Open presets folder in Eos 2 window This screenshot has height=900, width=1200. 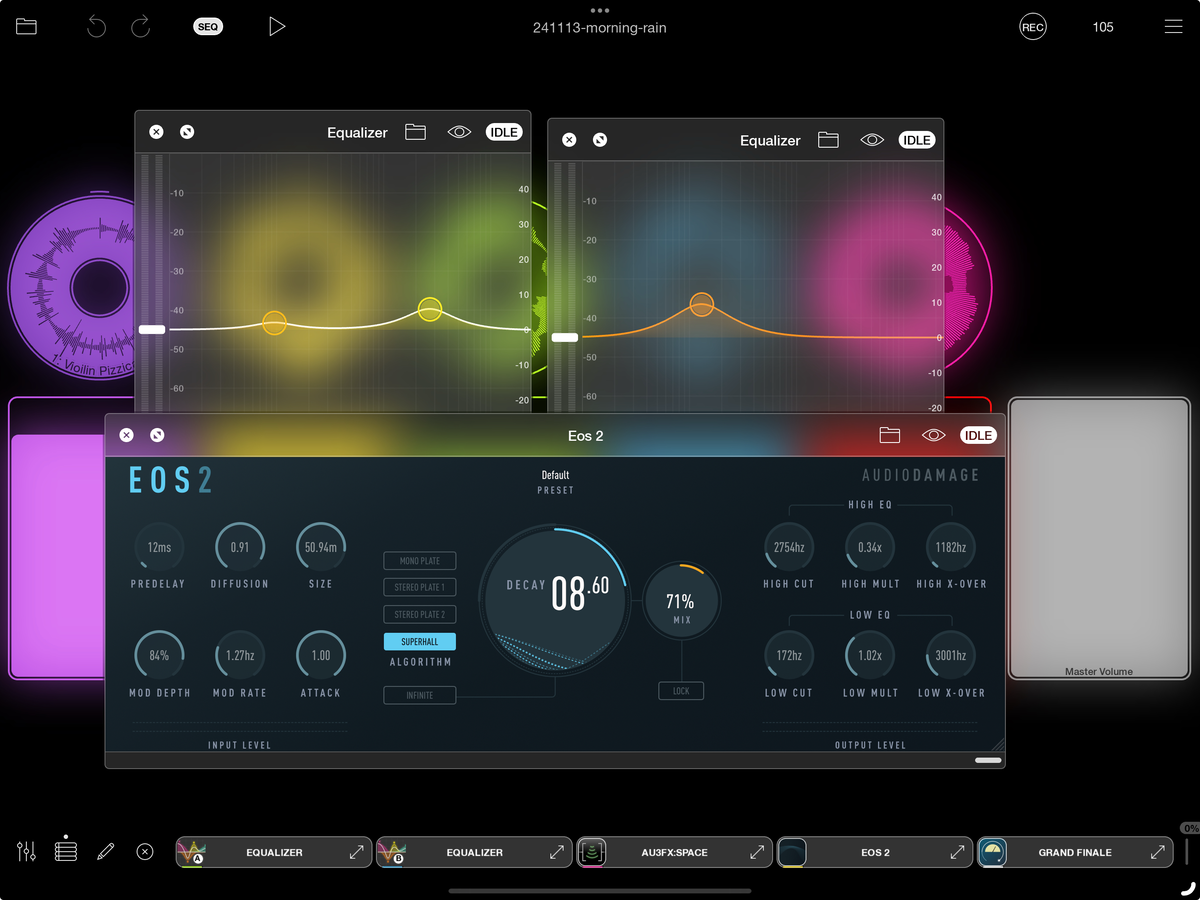pyautogui.click(x=890, y=435)
